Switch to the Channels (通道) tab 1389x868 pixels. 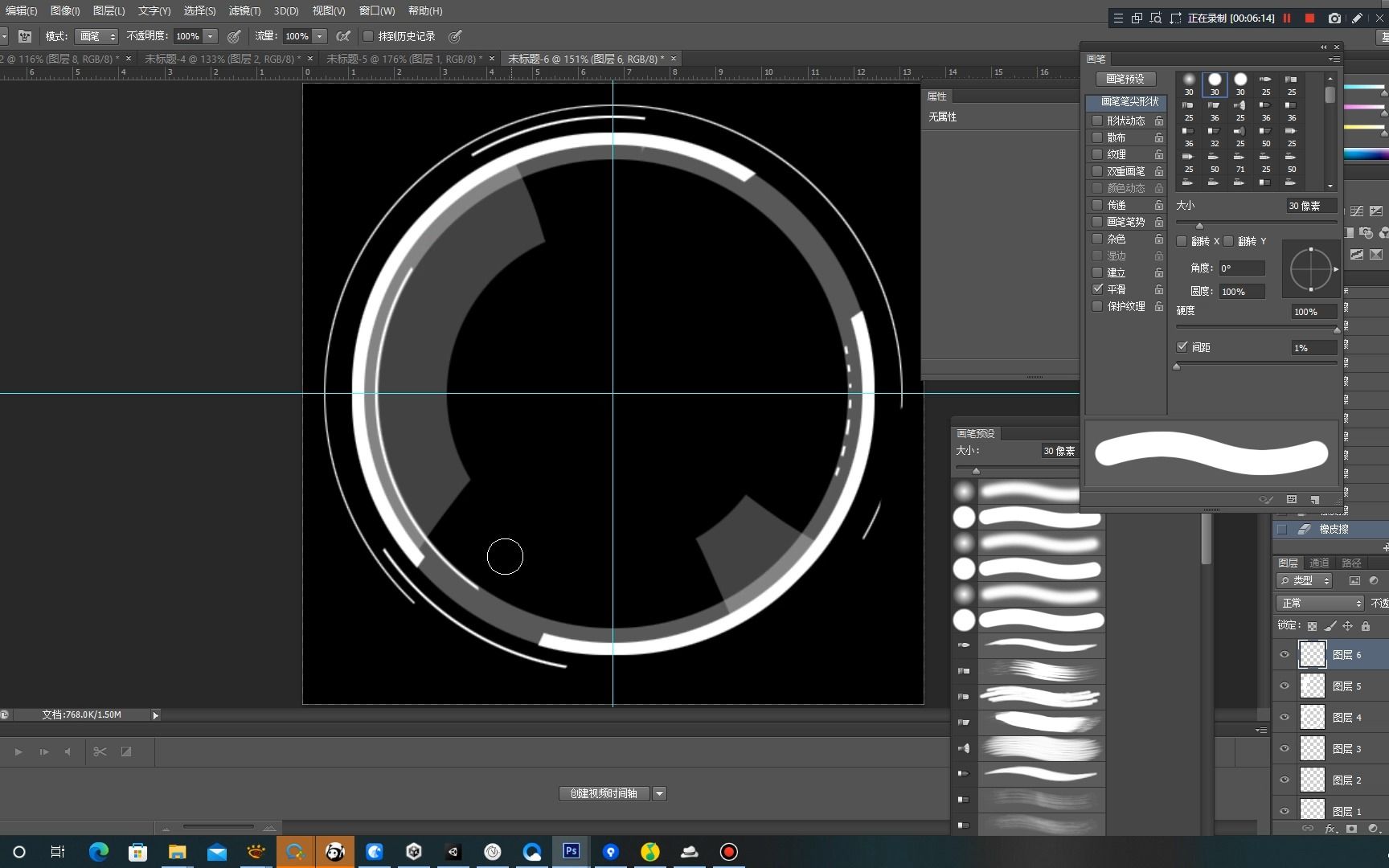point(1319,563)
